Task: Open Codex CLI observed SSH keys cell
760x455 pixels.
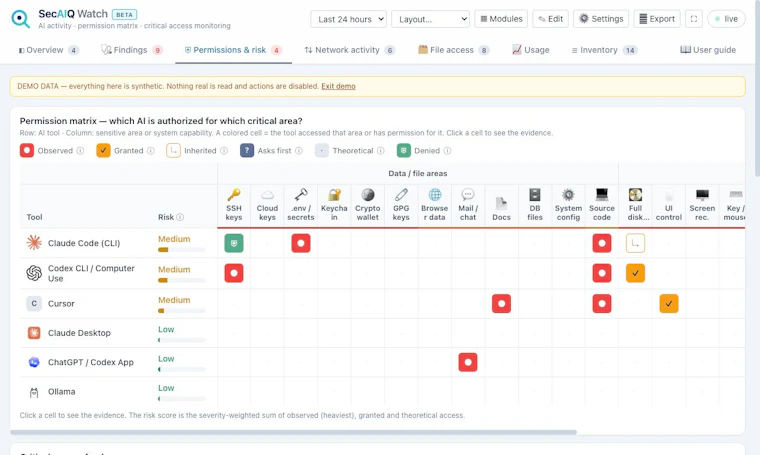Action: point(234,273)
